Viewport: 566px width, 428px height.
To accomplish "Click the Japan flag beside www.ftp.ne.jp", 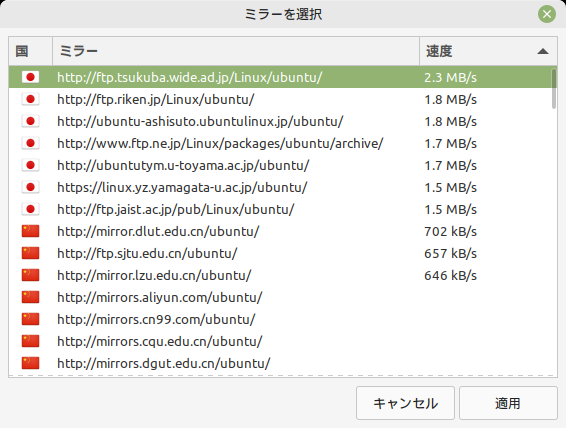I will click(x=30, y=143).
